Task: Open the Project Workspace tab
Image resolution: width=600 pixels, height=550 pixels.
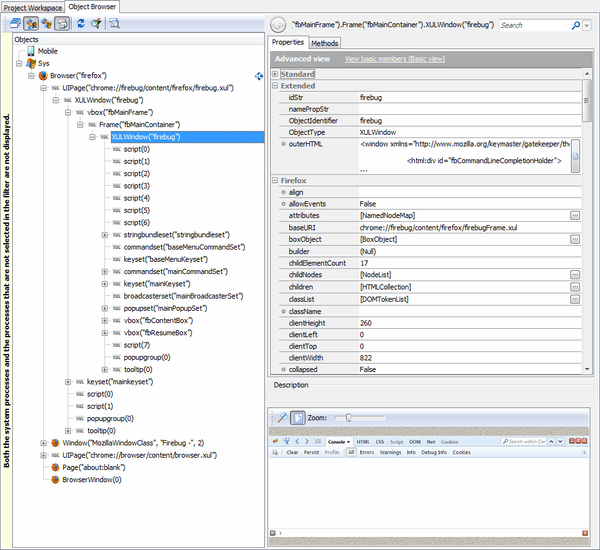Action: [x=32, y=6]
